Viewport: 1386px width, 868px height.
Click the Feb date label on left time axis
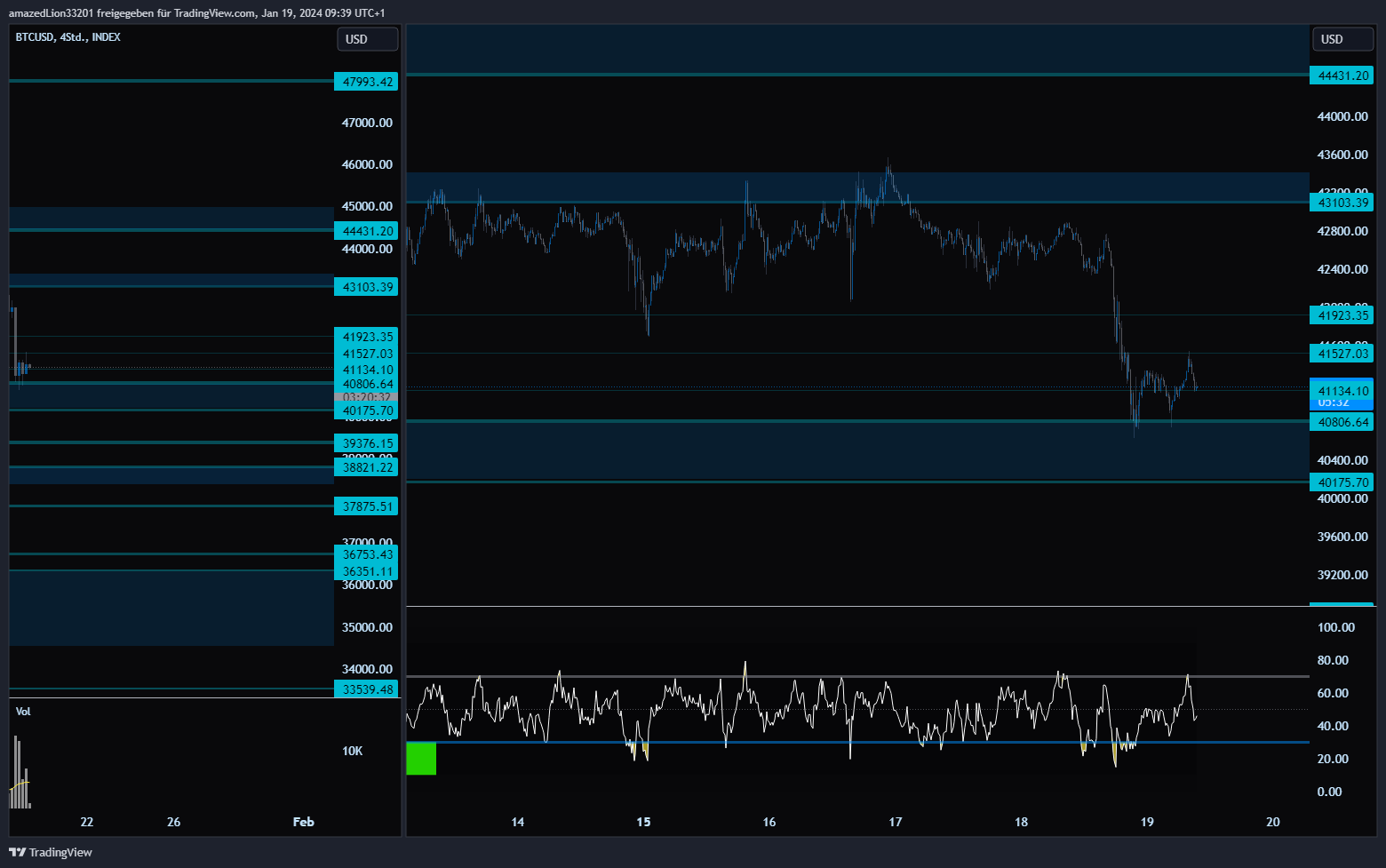[x=303, y=822]
